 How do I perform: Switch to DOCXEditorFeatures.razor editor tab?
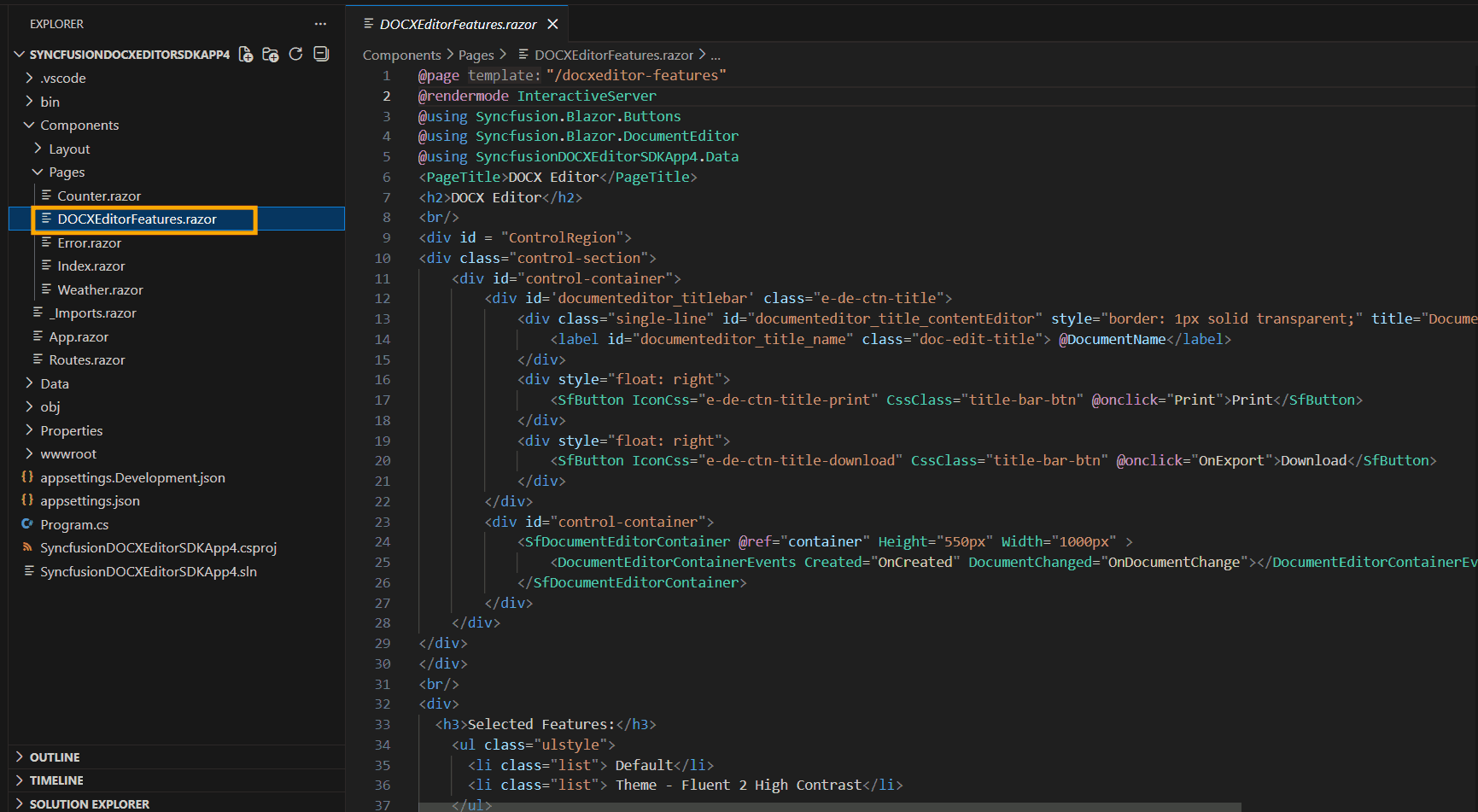458,24
